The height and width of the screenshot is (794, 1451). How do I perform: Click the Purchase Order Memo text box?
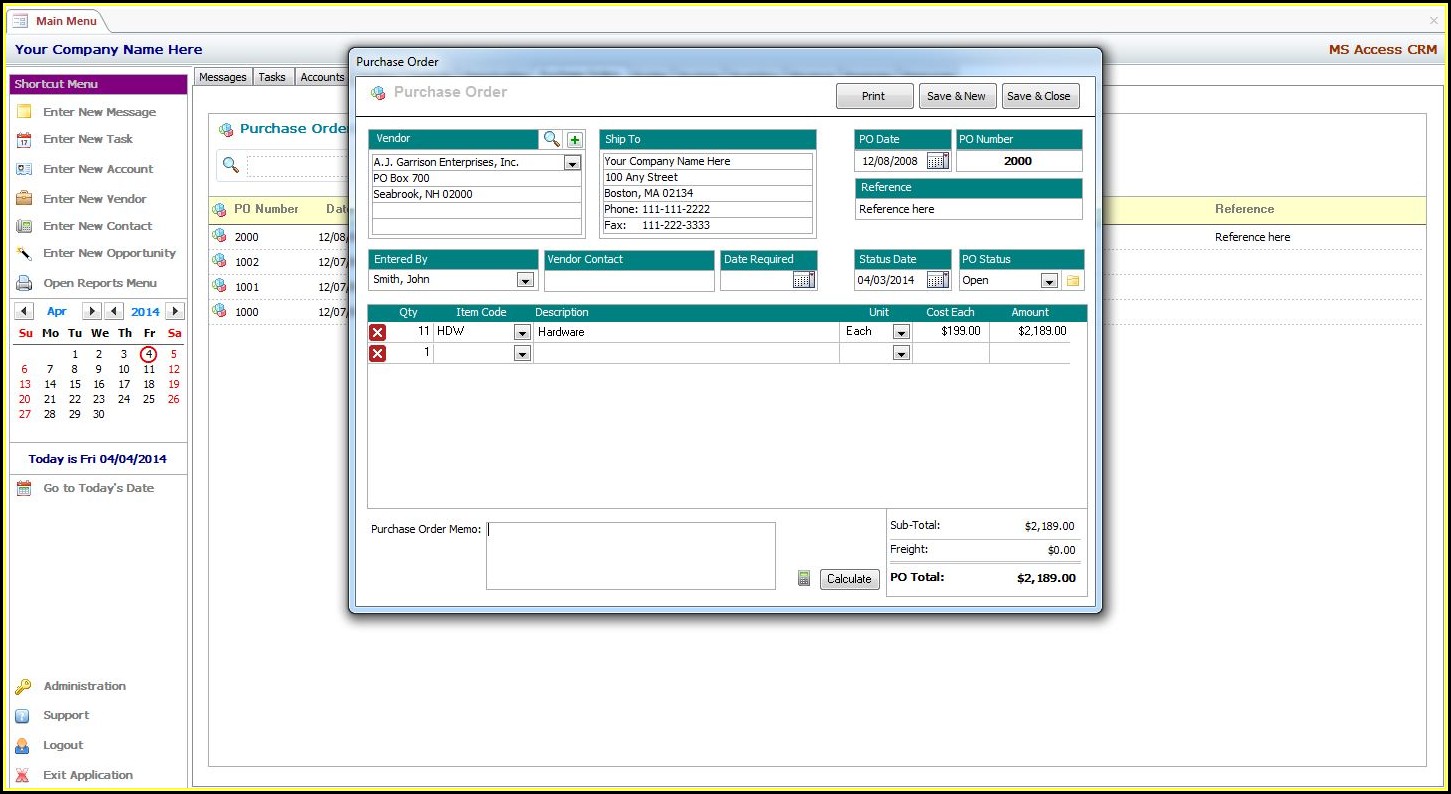tap(630, 556)
